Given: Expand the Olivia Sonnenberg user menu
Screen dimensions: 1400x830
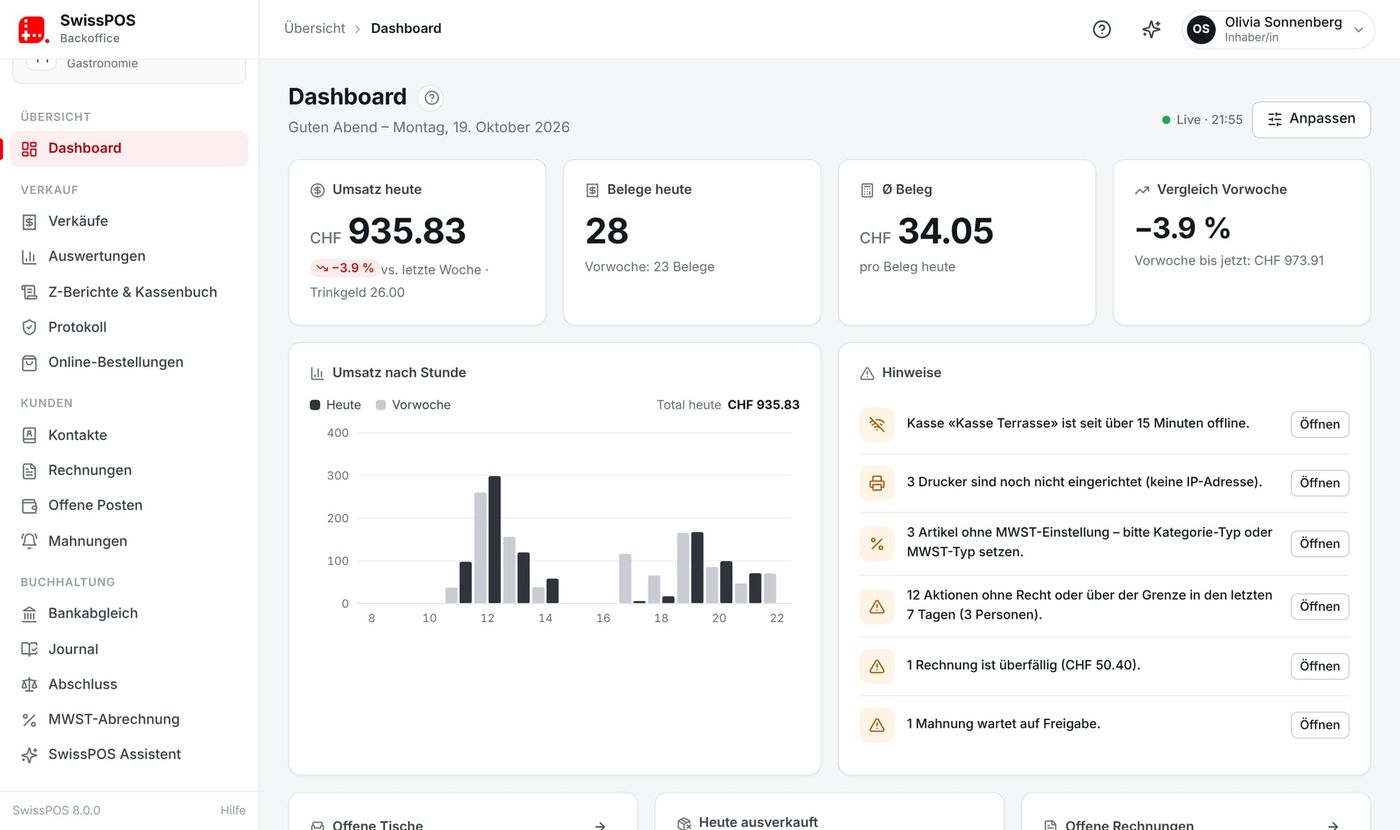Looking at the screenshot, I should [1278, 29].
